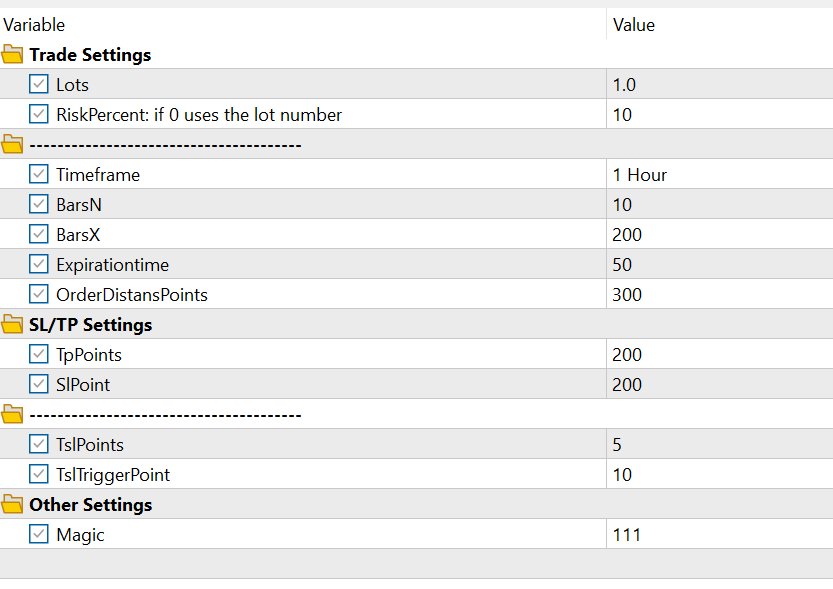This screenshot has height=589, width=833.
Task: Click folder icon of separator above Timeframe
Action: pyautogui.click(x=12, y=144)
